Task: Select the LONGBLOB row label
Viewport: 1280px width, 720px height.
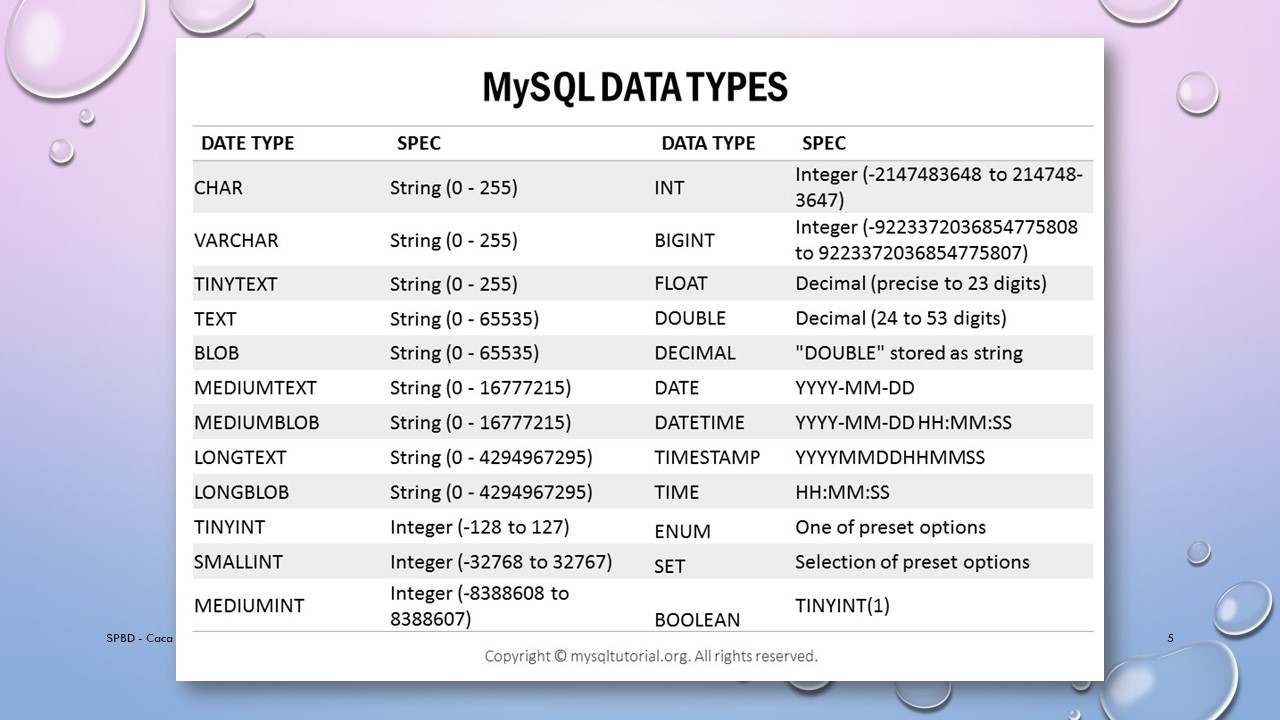Action: tap(242, 493)
